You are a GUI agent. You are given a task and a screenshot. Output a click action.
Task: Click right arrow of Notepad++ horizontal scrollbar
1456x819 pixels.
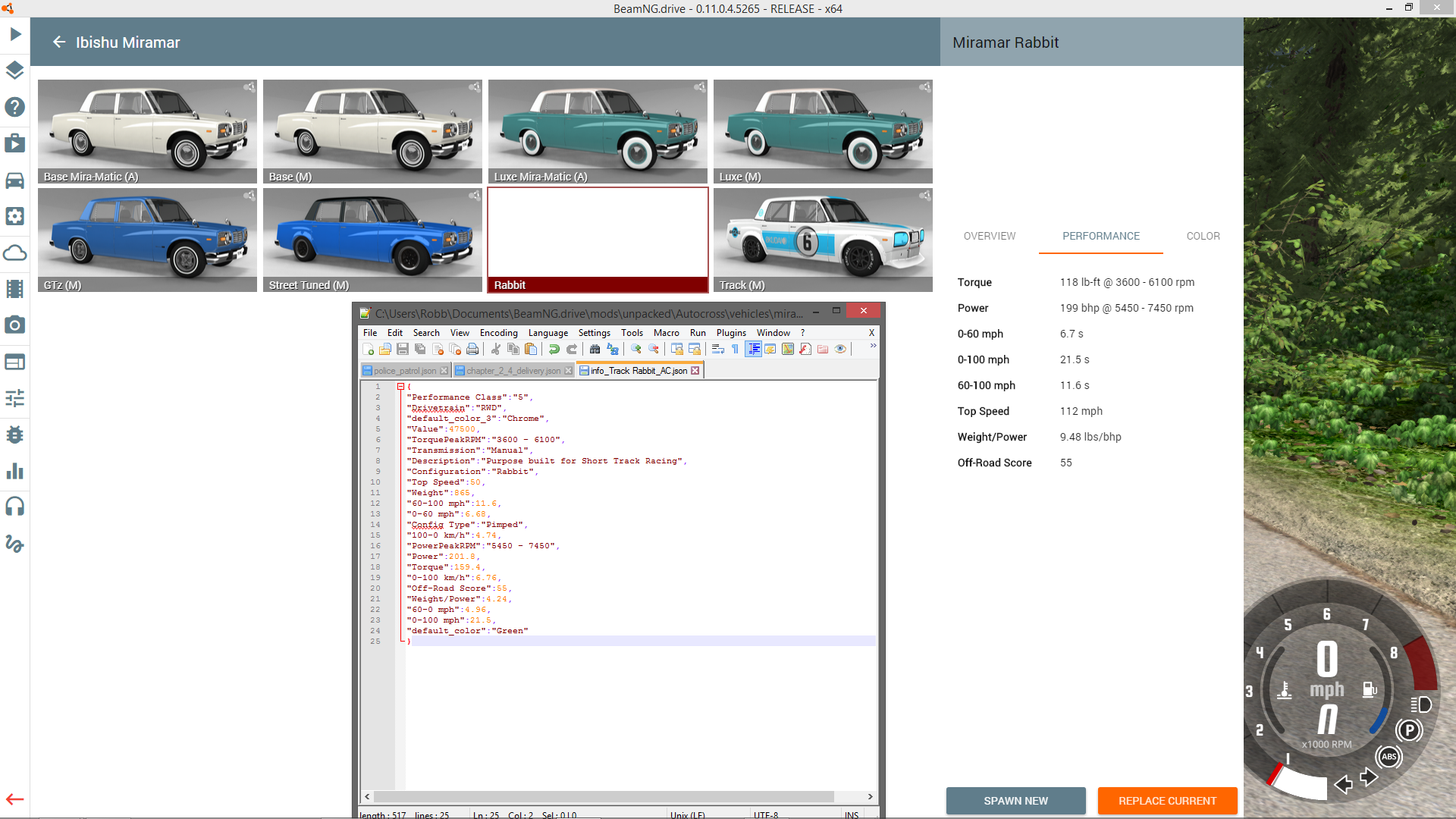point(870,796)
